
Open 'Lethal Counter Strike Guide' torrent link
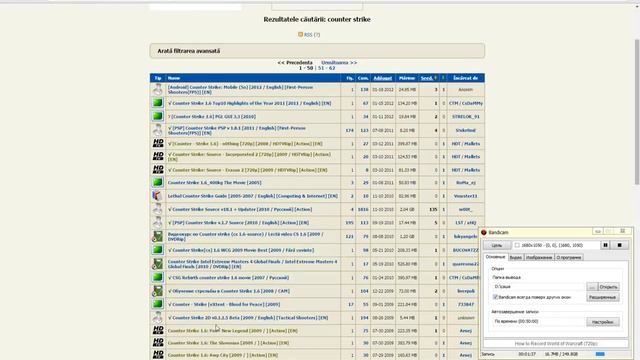point(253,196)
